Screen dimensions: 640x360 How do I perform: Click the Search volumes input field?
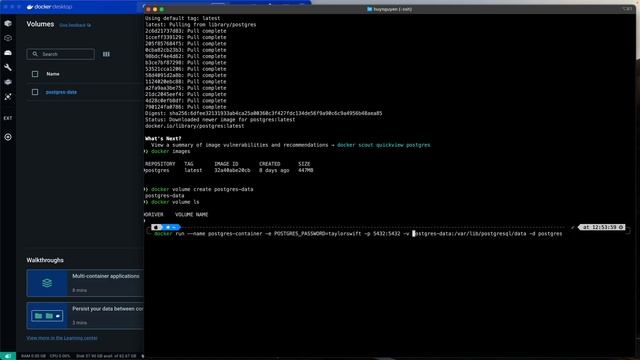(x=60, y=54)
